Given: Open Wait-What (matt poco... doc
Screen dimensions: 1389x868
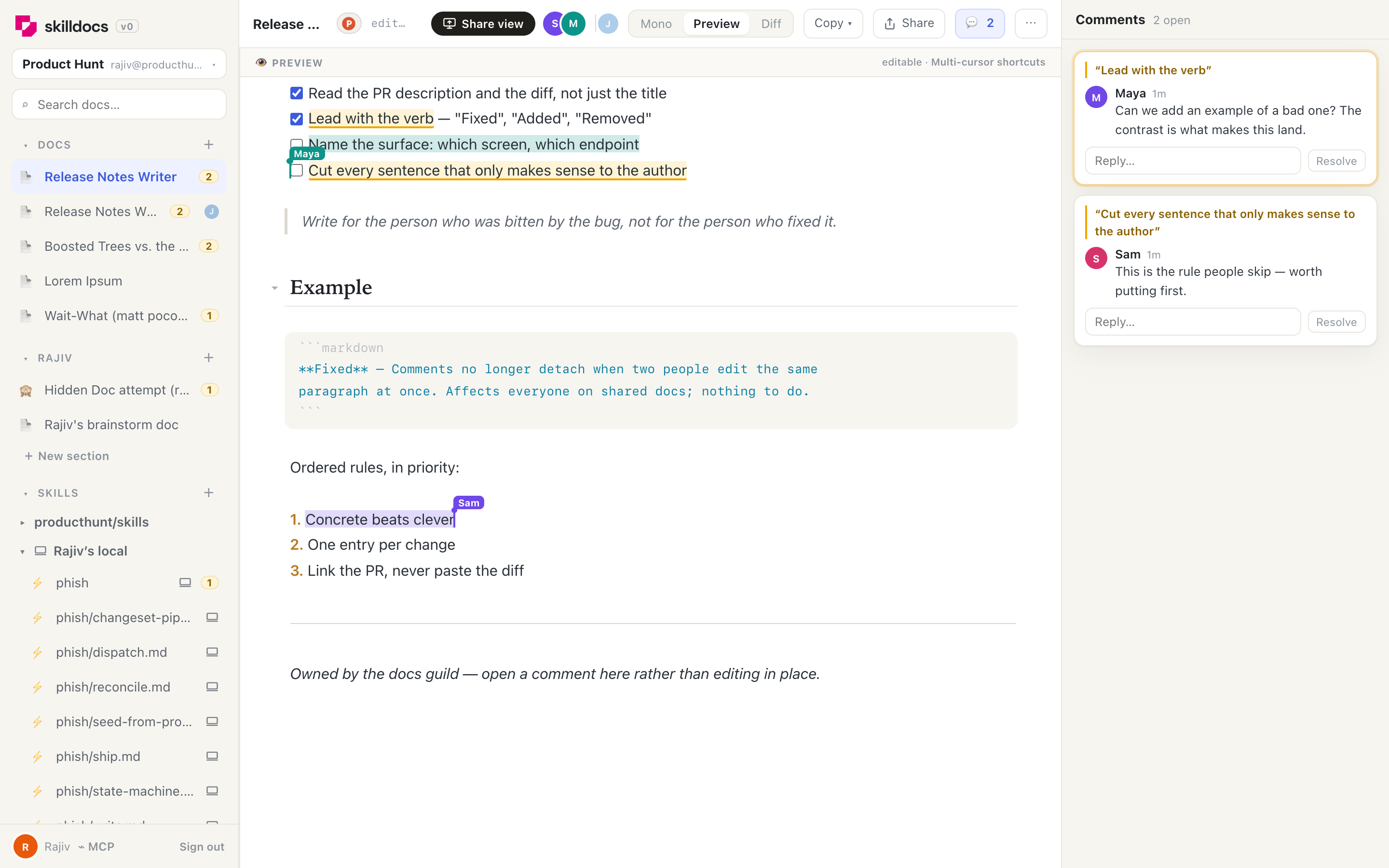Looking at the screenshot, I should [x=120, y=316].
